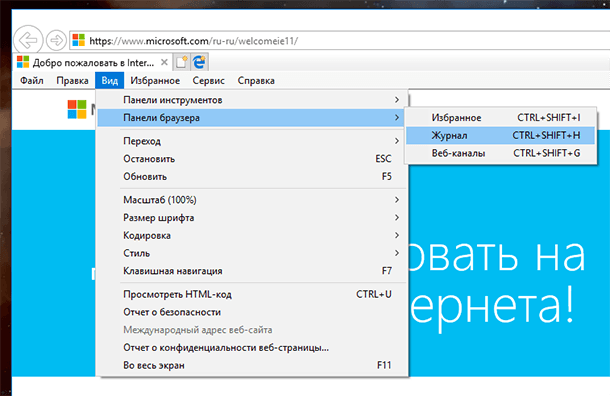Viewport: 610px width, 396px height.
Task: Click the Edge browser icon next to the tabs
Action: pos(200,62)
